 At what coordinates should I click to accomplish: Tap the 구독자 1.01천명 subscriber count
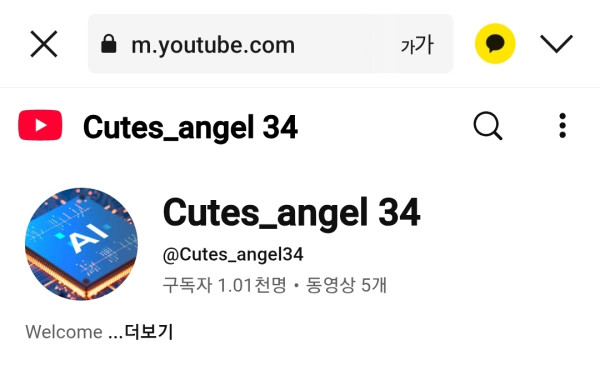pyautogui.click(x=224, y=285)
